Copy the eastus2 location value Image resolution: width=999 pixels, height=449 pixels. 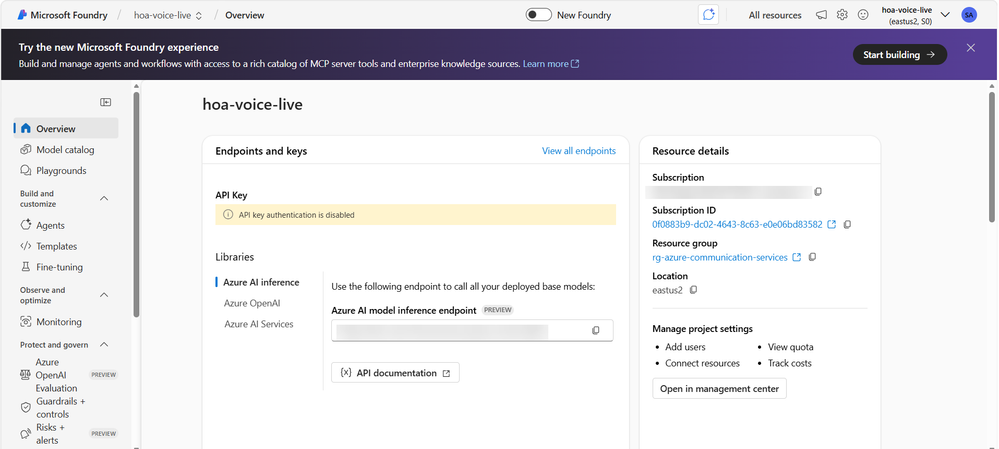click(693, 290)
